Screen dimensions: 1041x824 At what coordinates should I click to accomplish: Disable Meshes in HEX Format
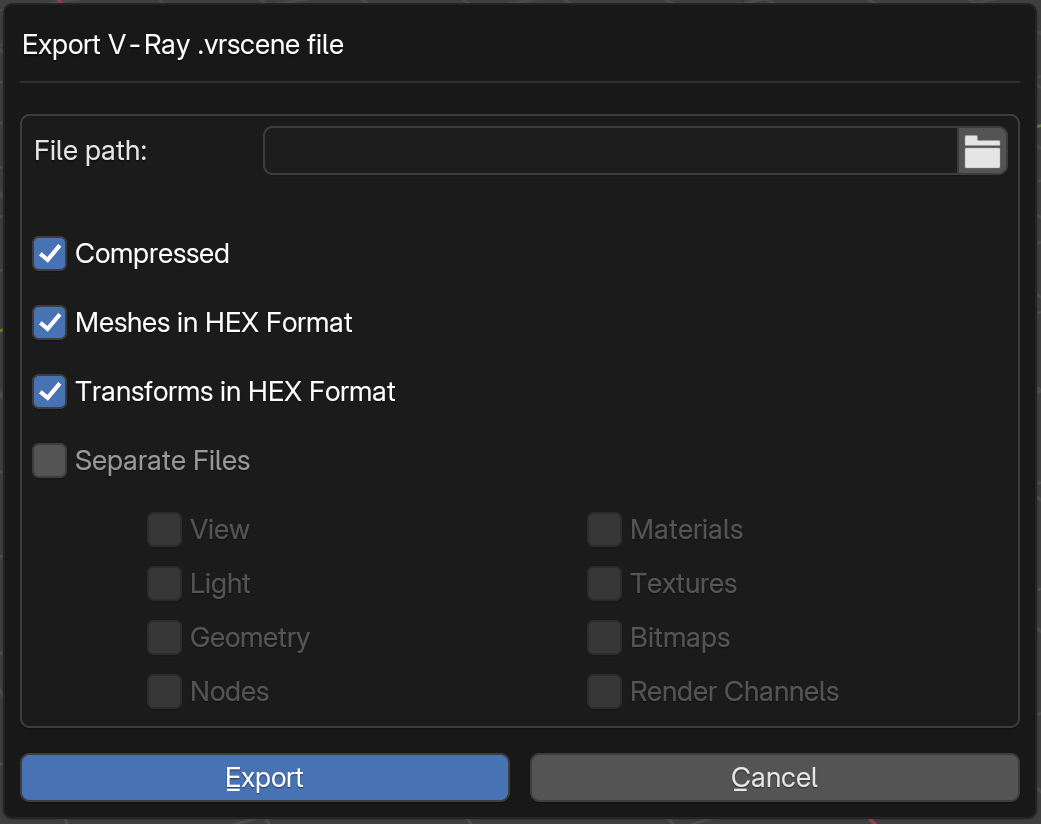point(50,323)
